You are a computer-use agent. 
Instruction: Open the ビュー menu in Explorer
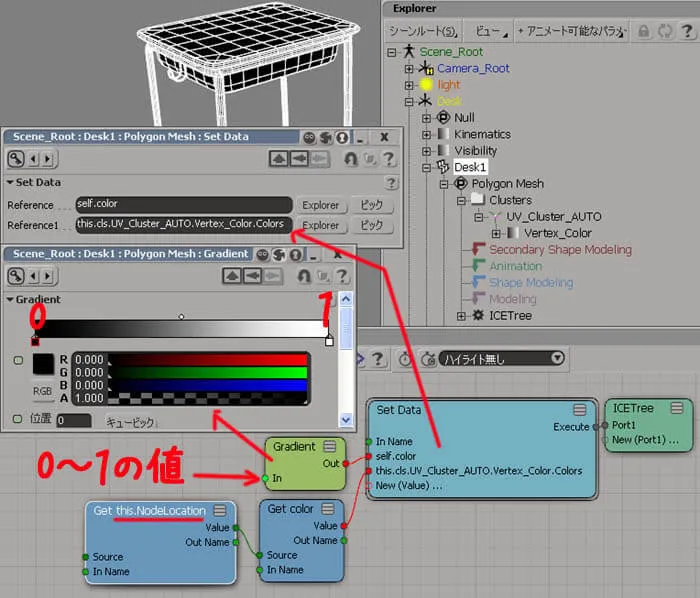(x=490, y=31)
